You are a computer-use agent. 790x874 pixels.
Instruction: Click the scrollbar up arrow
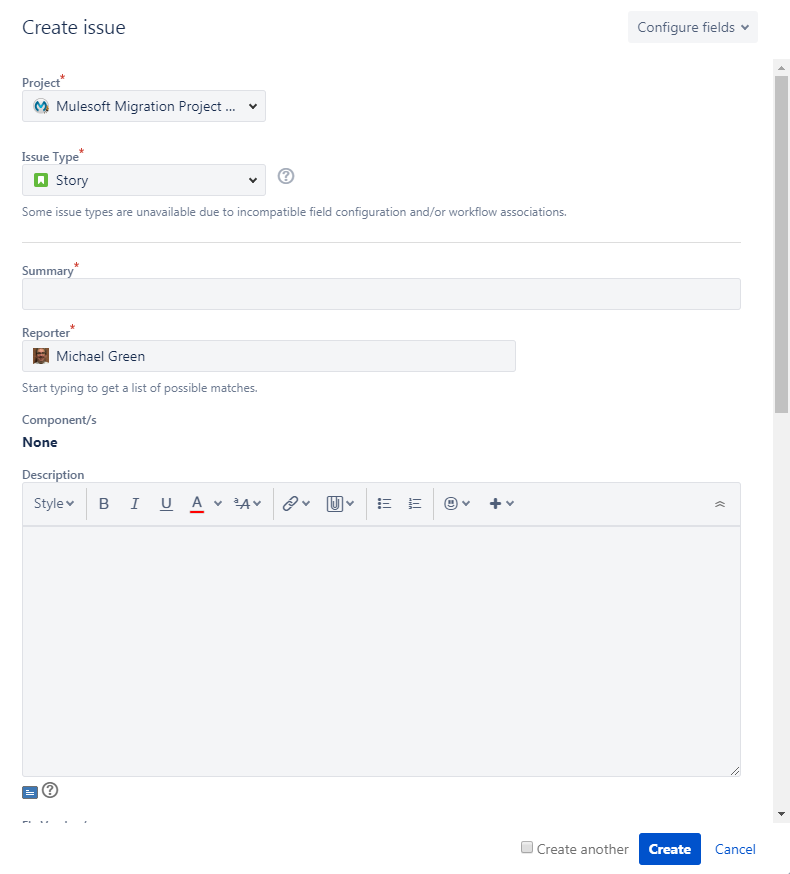click(781, 67)
